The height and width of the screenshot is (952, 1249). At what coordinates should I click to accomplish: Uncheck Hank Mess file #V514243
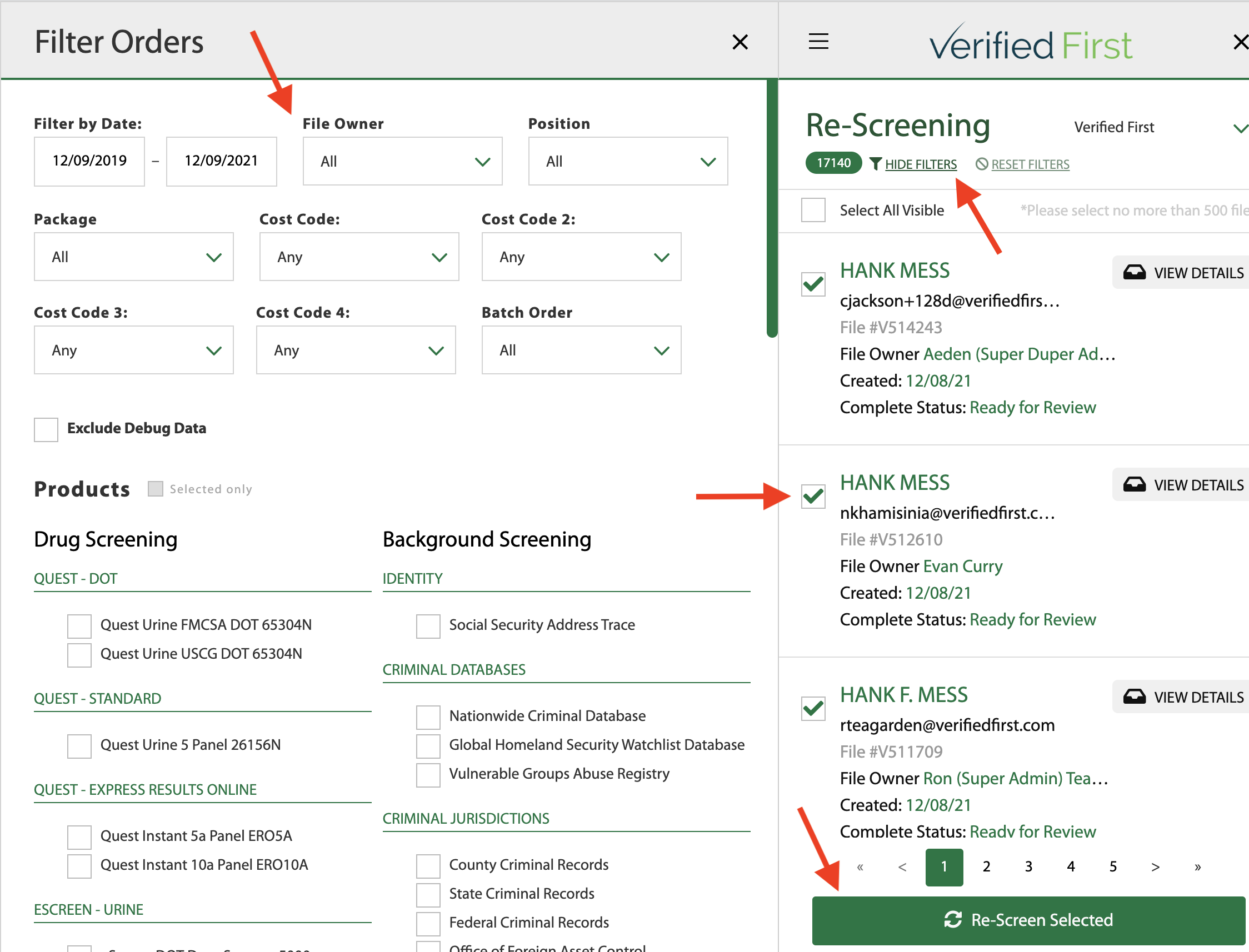pyautogui.click(x=813, y=284)
